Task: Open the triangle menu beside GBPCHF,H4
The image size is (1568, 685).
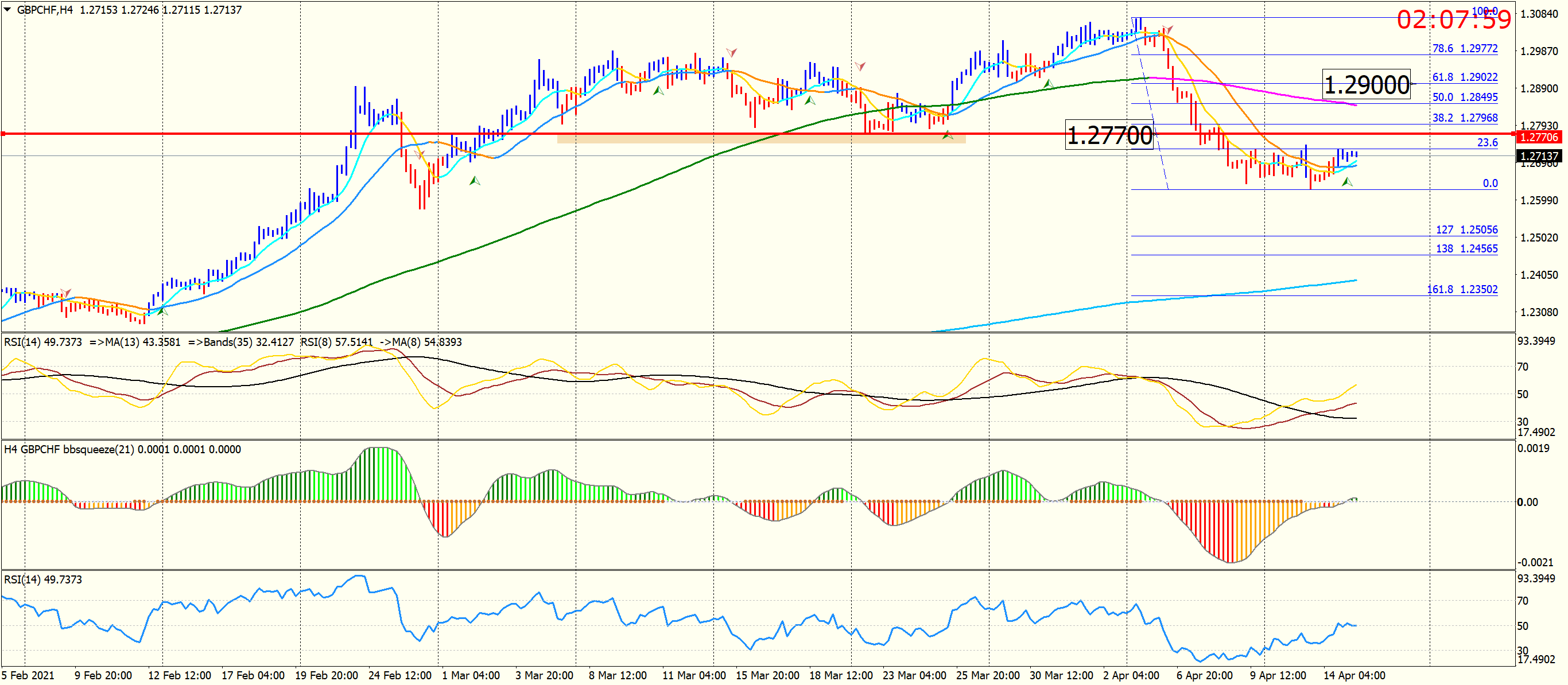Action: click(x=8, y=10)
